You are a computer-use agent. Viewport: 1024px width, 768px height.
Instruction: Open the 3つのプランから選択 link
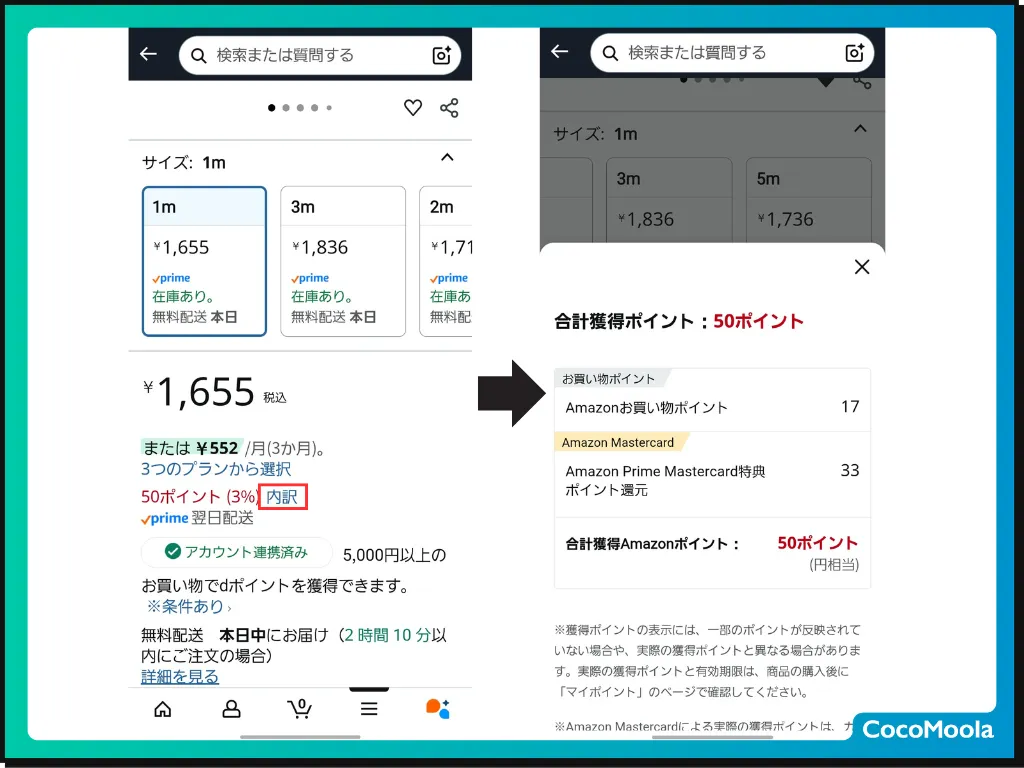pos(216,469)
